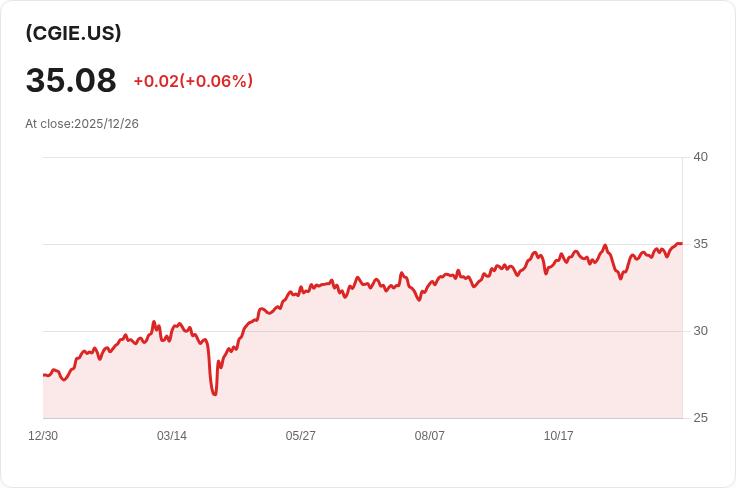Pick the 08/07 date axis label
736x488 pixels.
click(x=430, y=436)
